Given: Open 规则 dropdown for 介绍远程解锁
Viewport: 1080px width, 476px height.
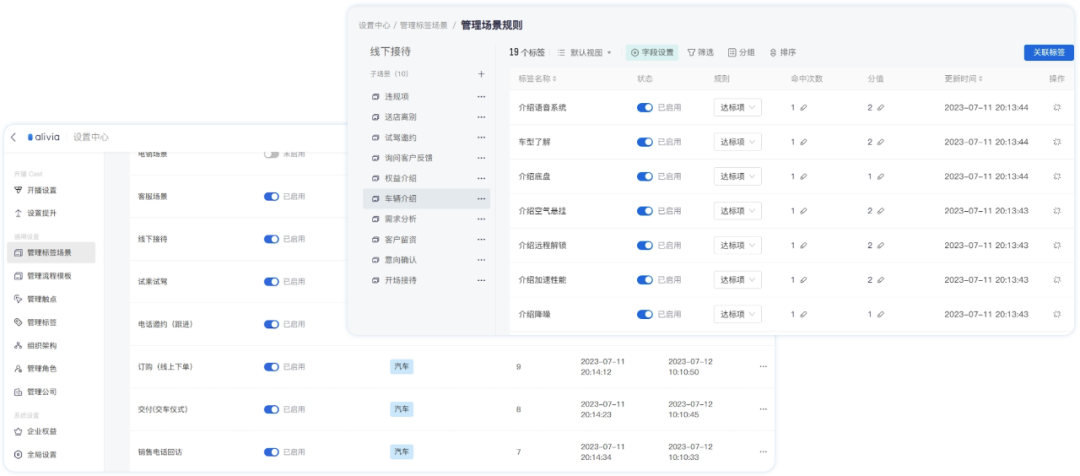Looking at the screenshot, I should tap(738, 245).
